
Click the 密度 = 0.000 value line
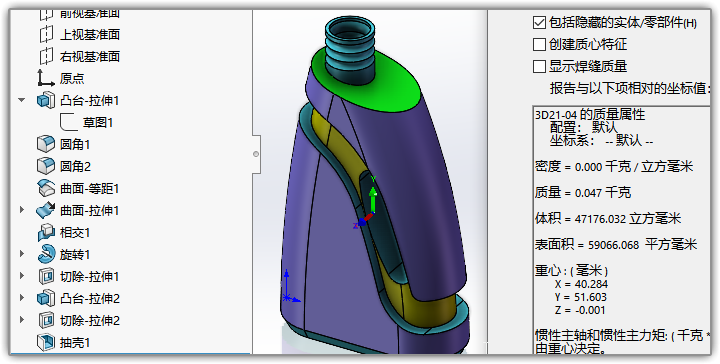[614, 166]
